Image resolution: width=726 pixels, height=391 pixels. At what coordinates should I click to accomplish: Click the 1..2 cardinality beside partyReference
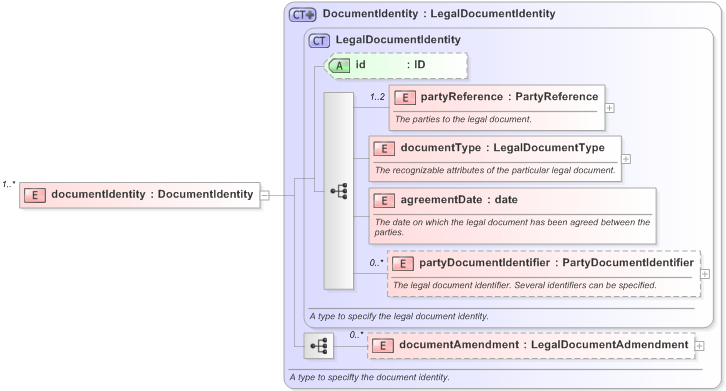pos(377,97)
